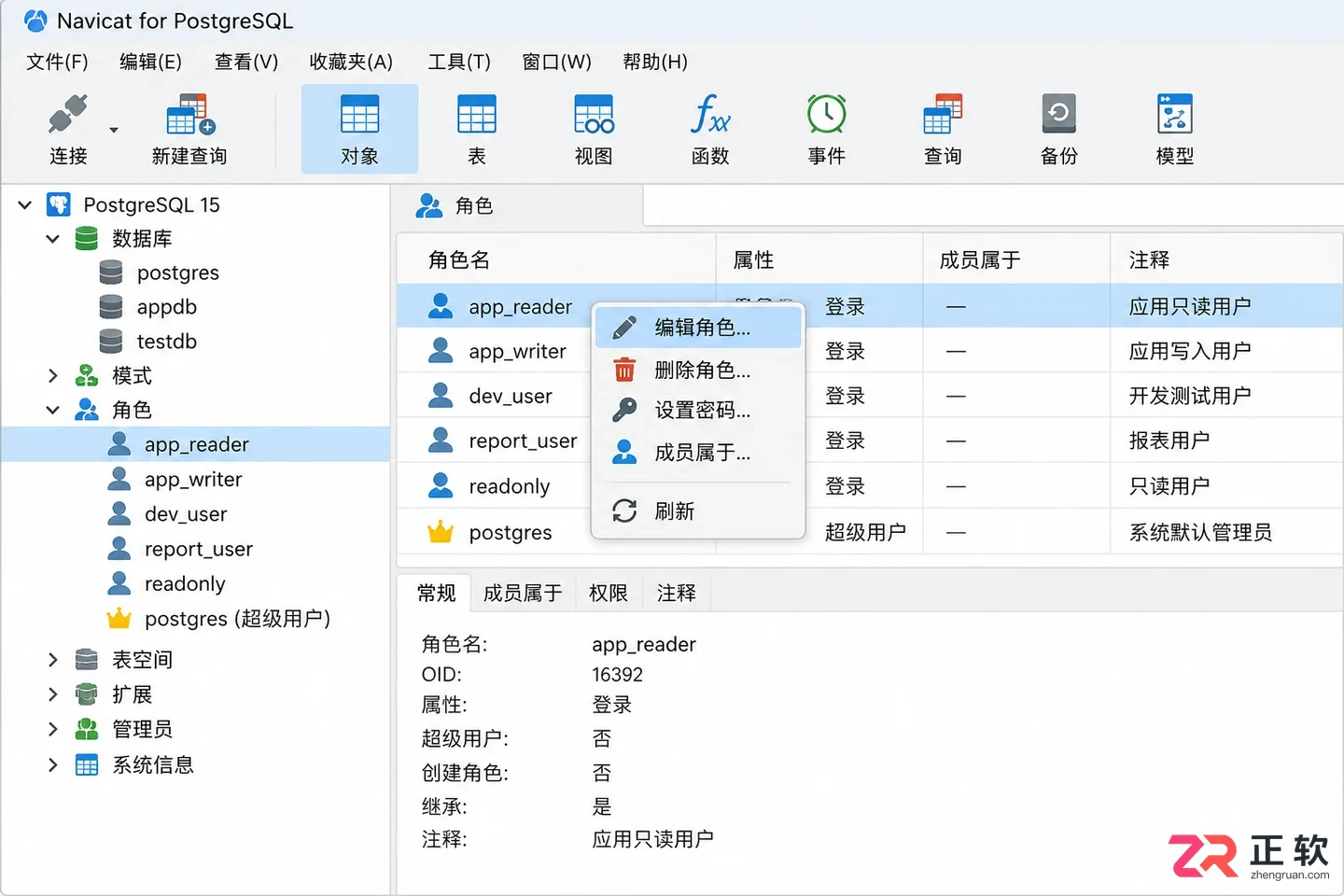Viewport: 1344px width, 896px height.
Task: Click the 角色 users icon in tree
Action: point(87,410)
